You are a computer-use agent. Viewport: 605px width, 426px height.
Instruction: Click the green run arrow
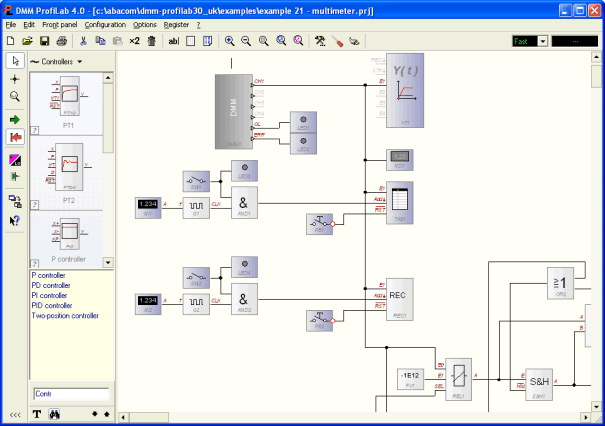coord(15,120)
